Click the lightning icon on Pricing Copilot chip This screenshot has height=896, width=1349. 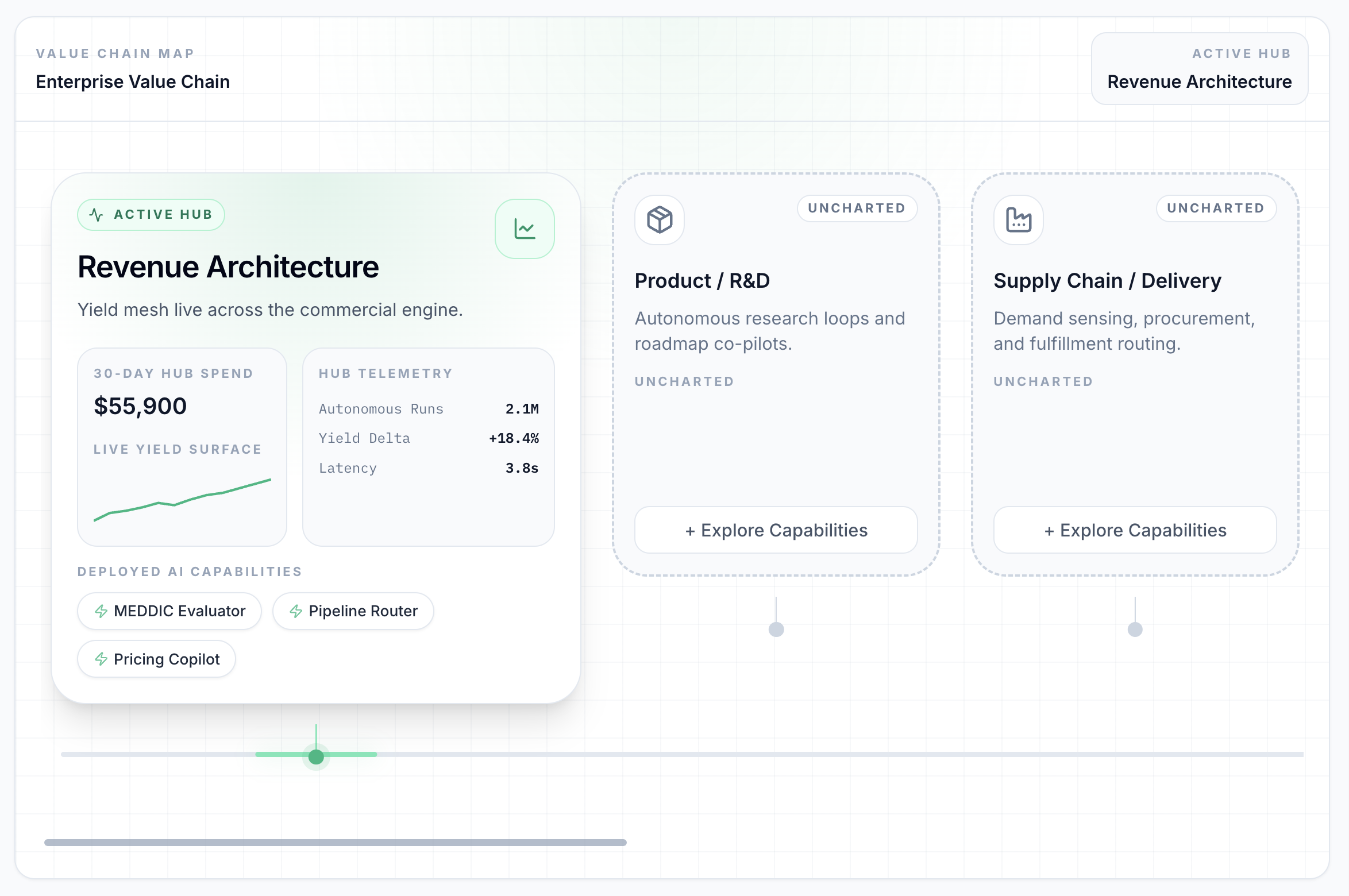pyautogui.click(x=101, y=659)
